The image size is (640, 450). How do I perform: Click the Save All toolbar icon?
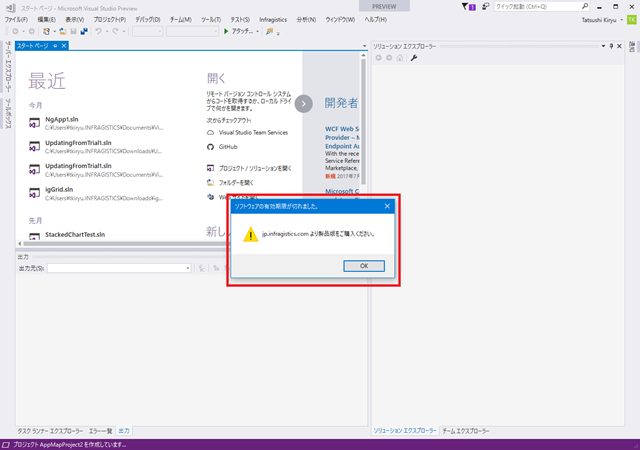[x=84, y=31]
